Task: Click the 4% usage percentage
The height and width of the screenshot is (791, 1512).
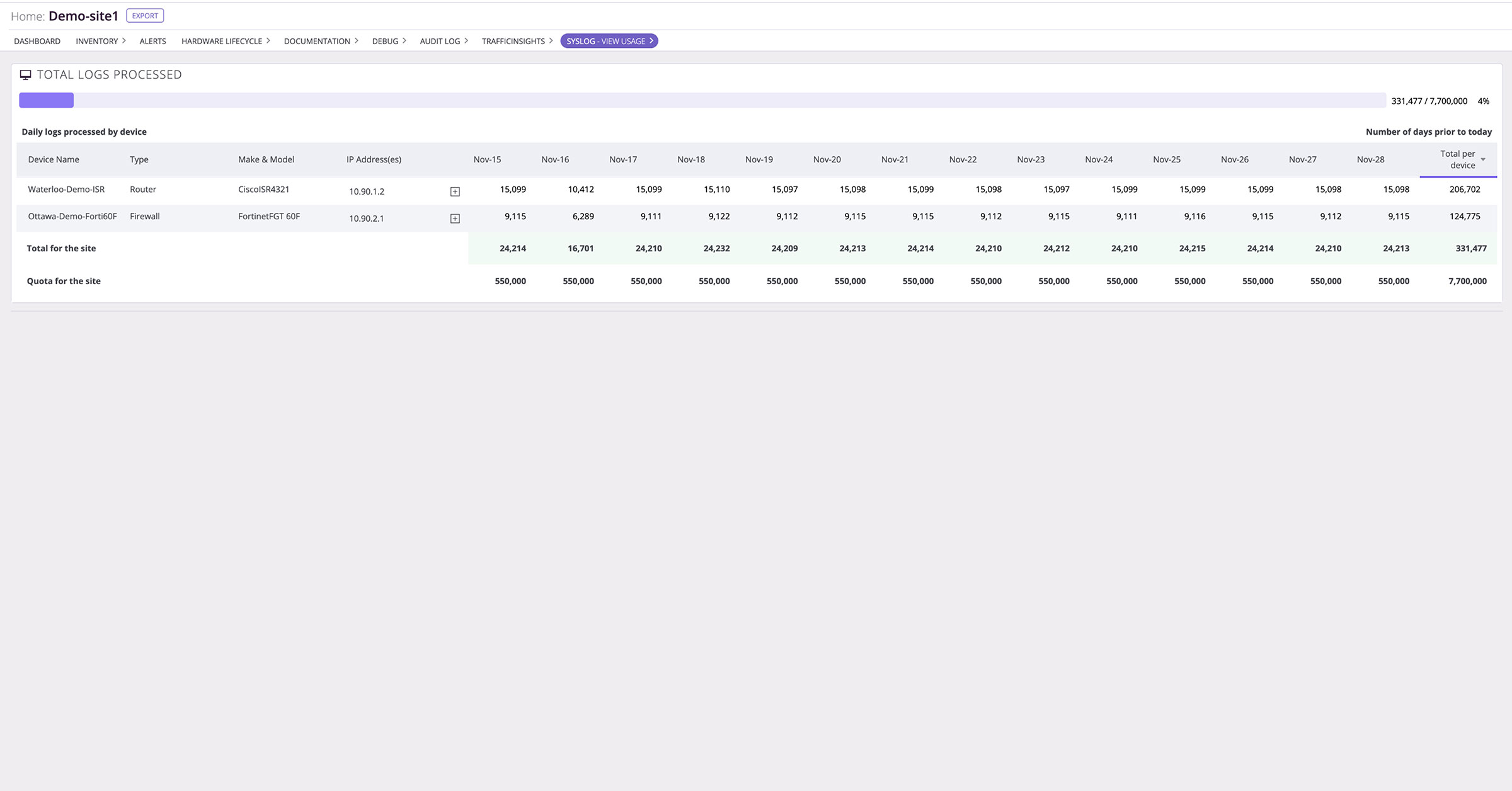Action: pyautogui.click(x=1484, y=101)
